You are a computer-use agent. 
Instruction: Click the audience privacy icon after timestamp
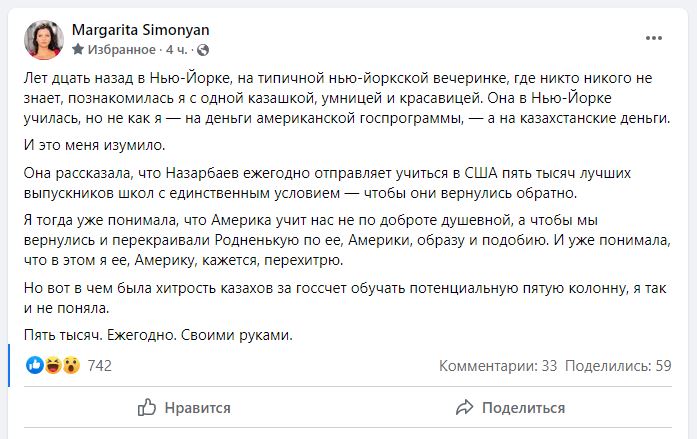coord(202,49)
